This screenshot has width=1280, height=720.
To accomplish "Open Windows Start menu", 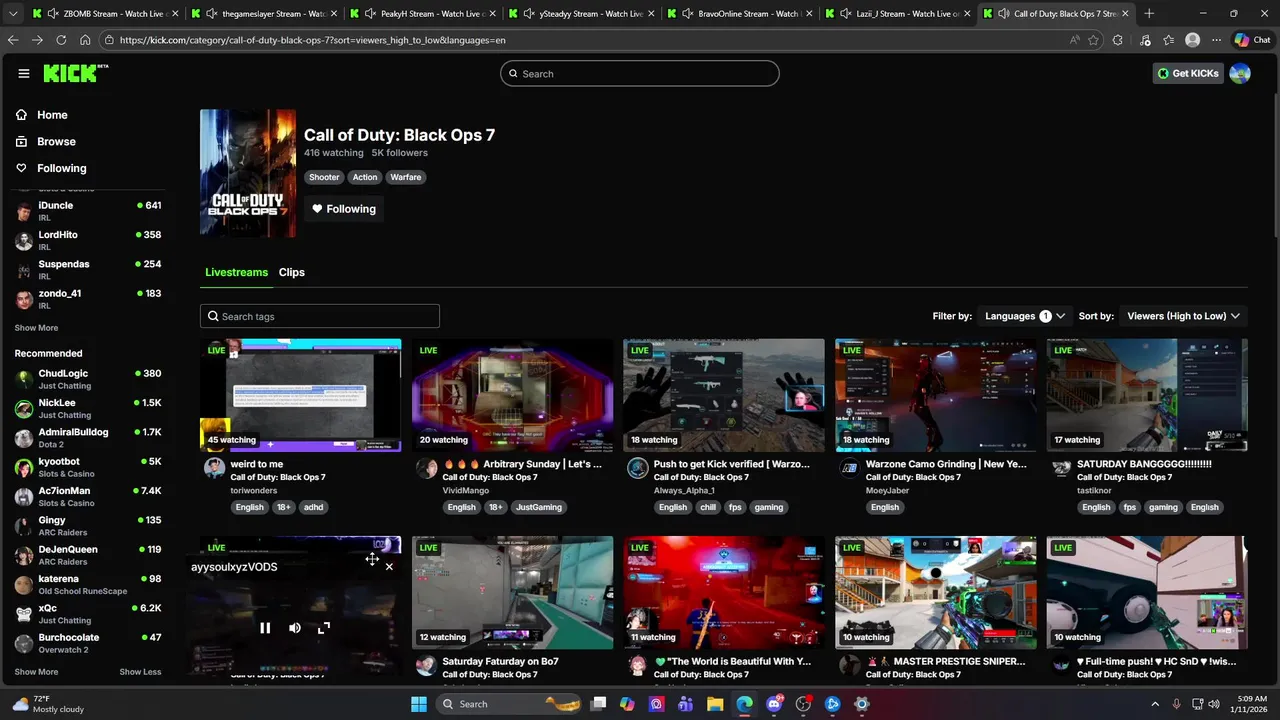I will [x=419, y=704].
